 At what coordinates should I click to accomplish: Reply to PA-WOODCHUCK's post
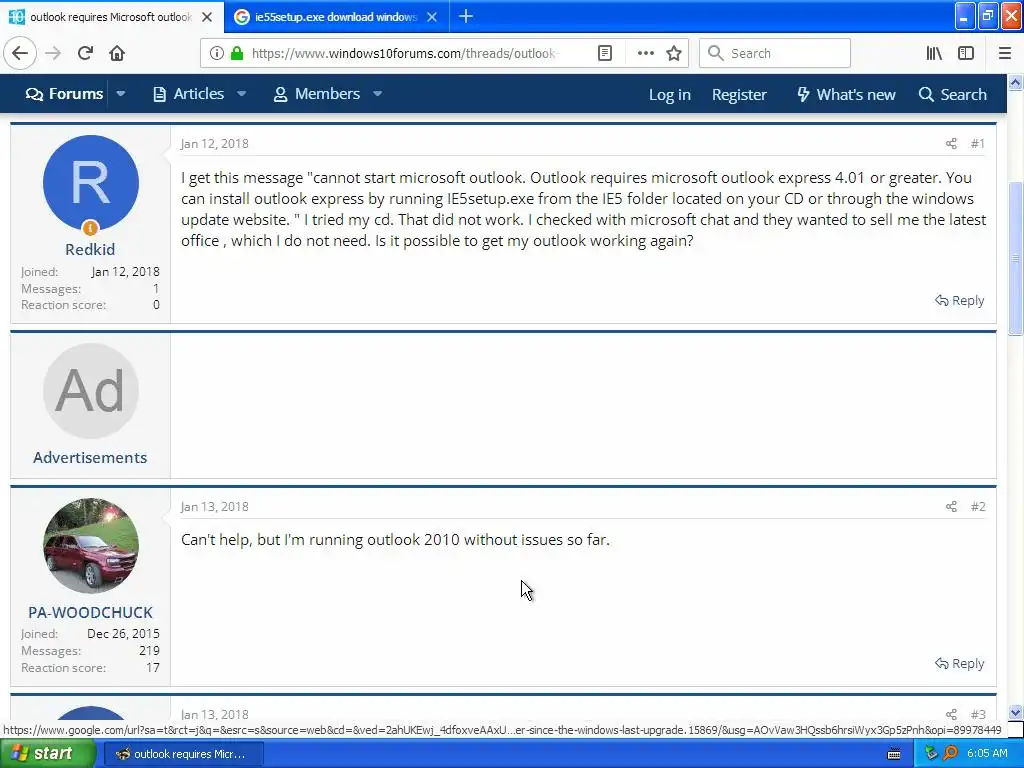(959, 664)
